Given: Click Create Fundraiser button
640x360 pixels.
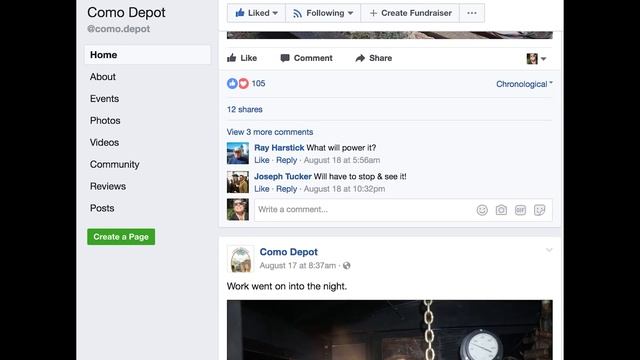Looking at the screenshot, I should point(410,13).
